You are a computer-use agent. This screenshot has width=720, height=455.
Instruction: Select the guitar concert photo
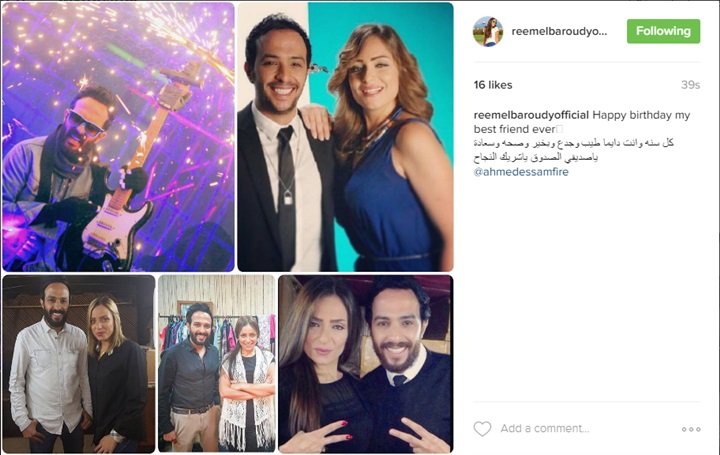(x=118, y=137)
